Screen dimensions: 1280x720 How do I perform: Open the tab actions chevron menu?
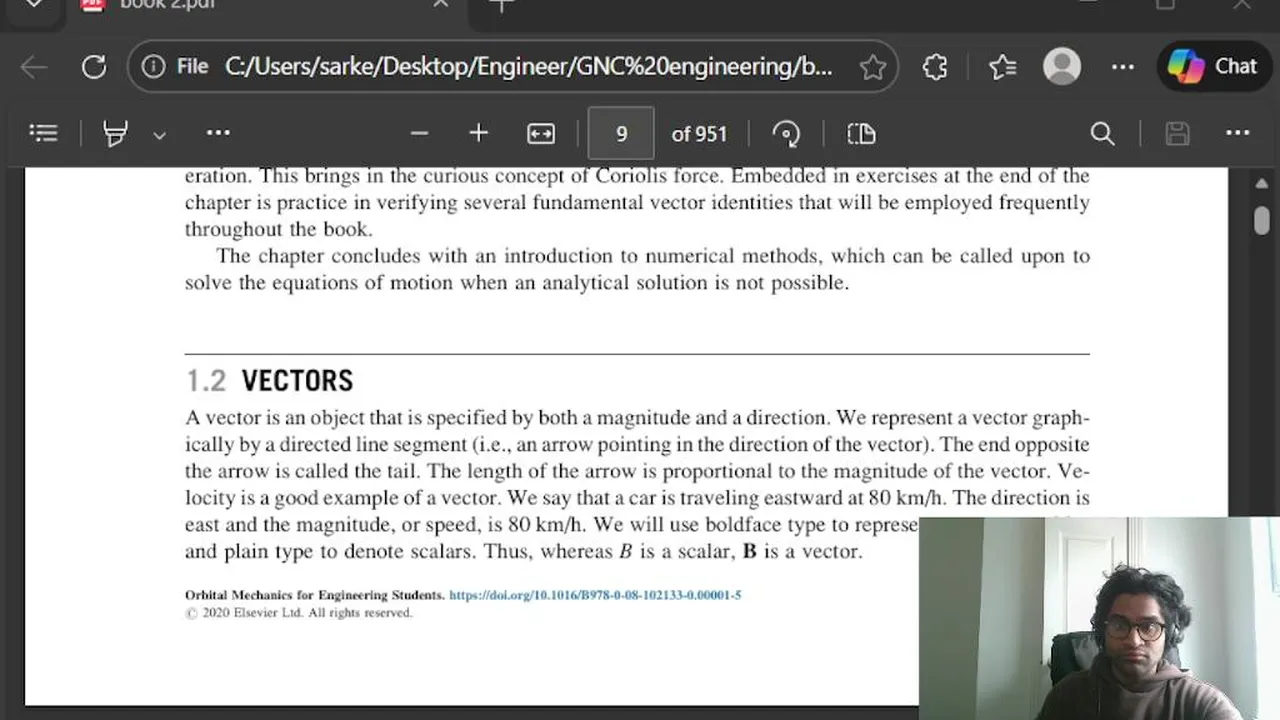(34, 4)
